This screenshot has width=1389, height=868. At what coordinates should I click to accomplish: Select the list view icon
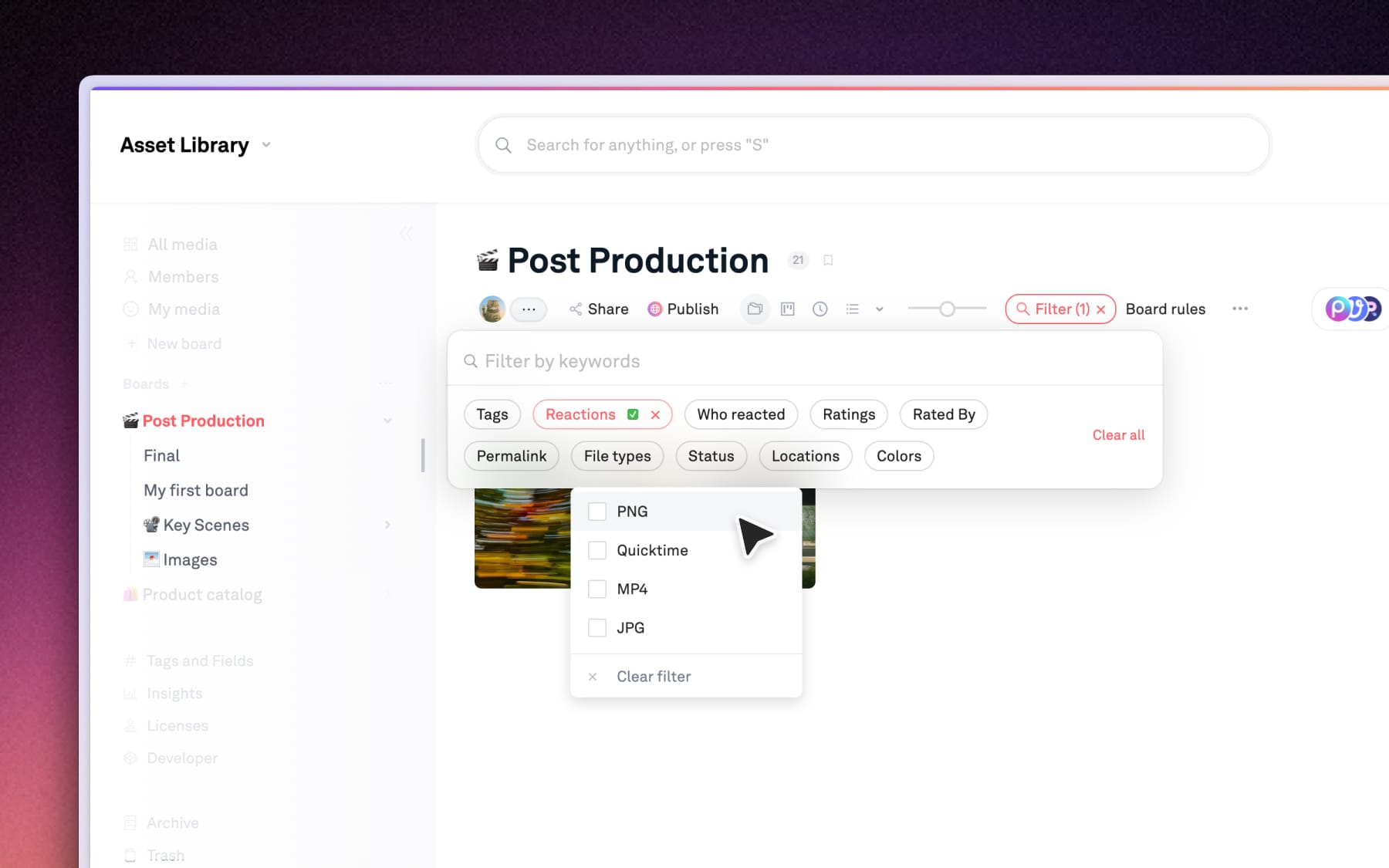(x=852, y=309)
